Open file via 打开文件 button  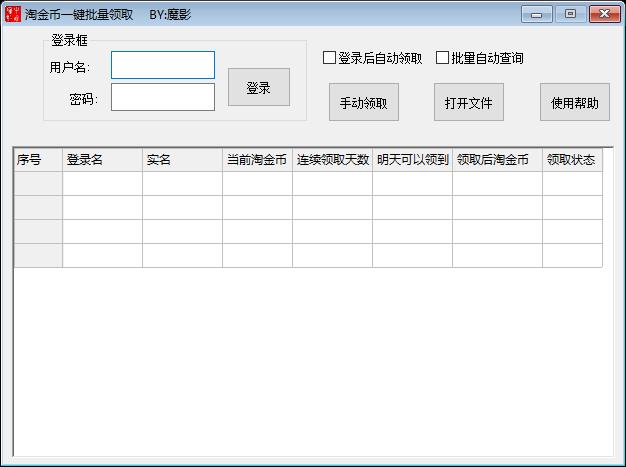click(x=469, y=102)
